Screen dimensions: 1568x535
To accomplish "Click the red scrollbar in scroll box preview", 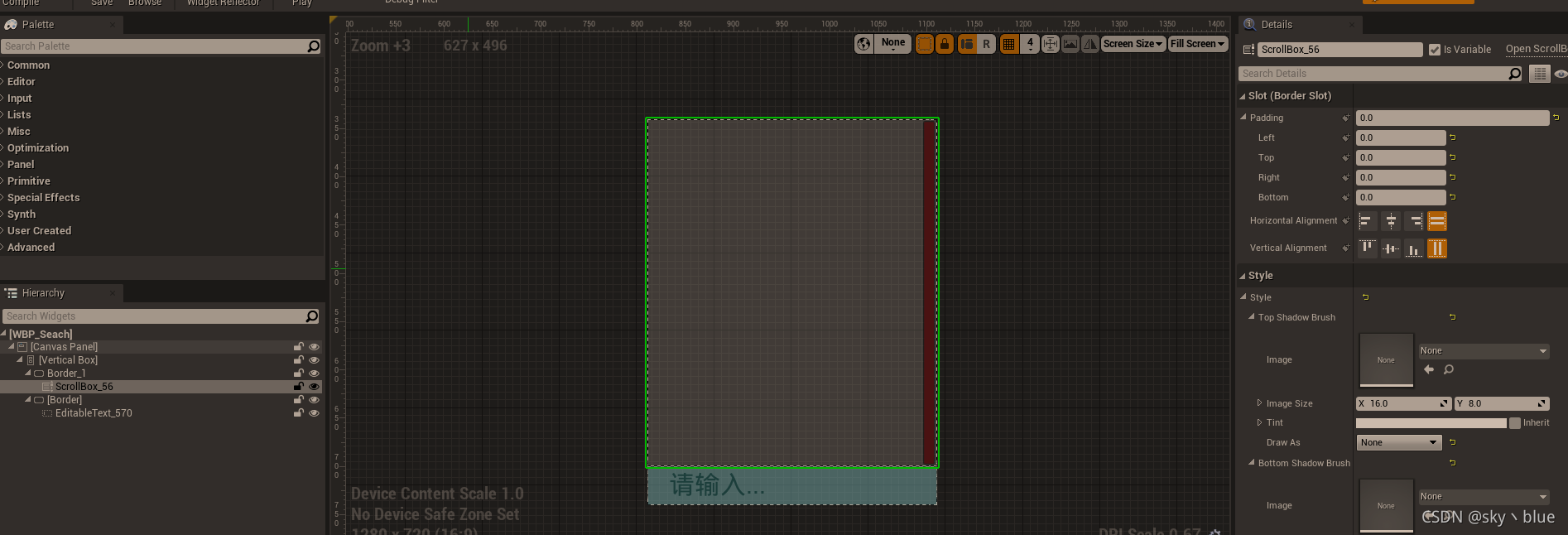I will (929, 292).
